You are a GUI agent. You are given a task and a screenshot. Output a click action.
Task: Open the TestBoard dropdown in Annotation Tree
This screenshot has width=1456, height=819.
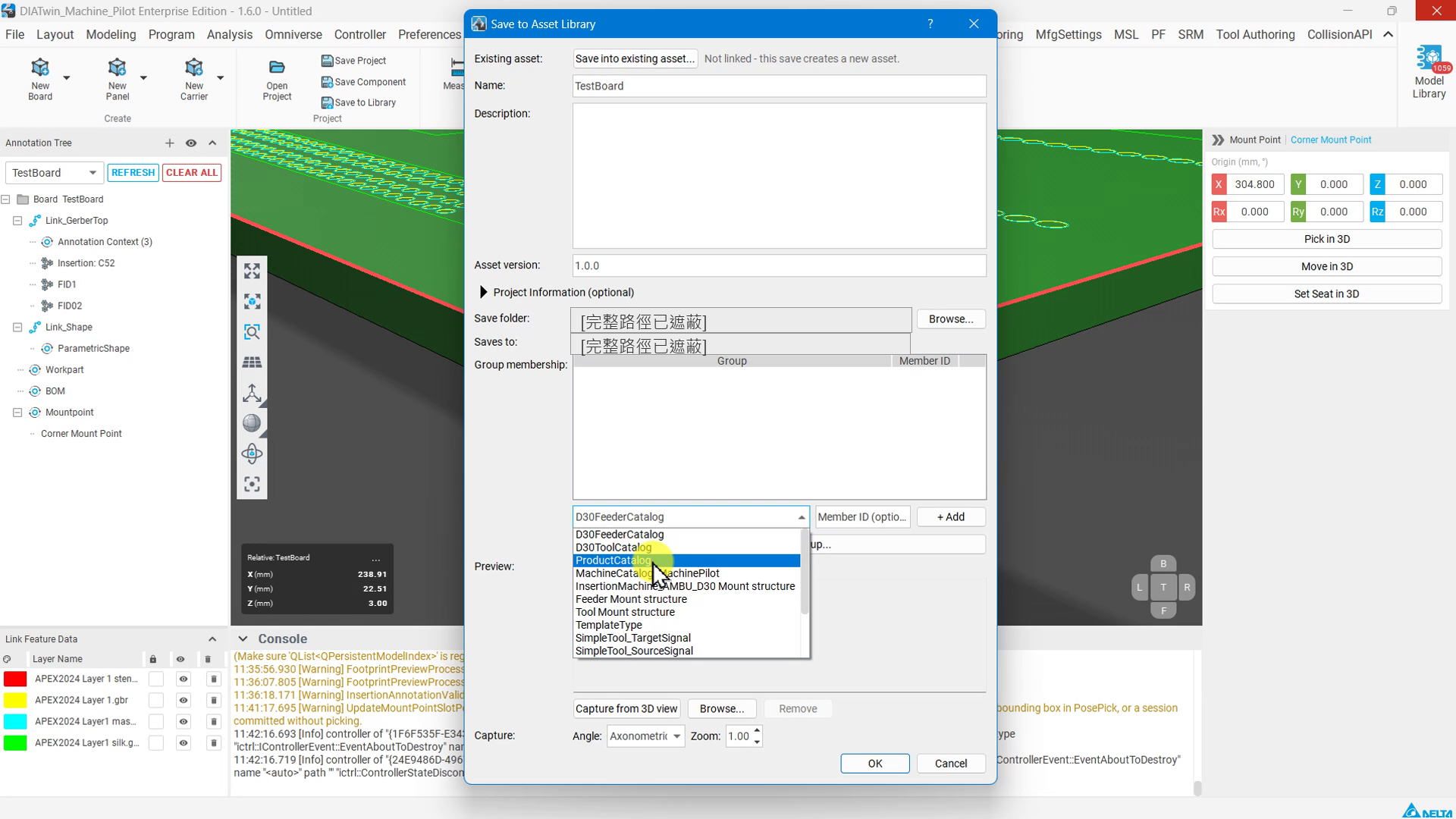(54, 172)
